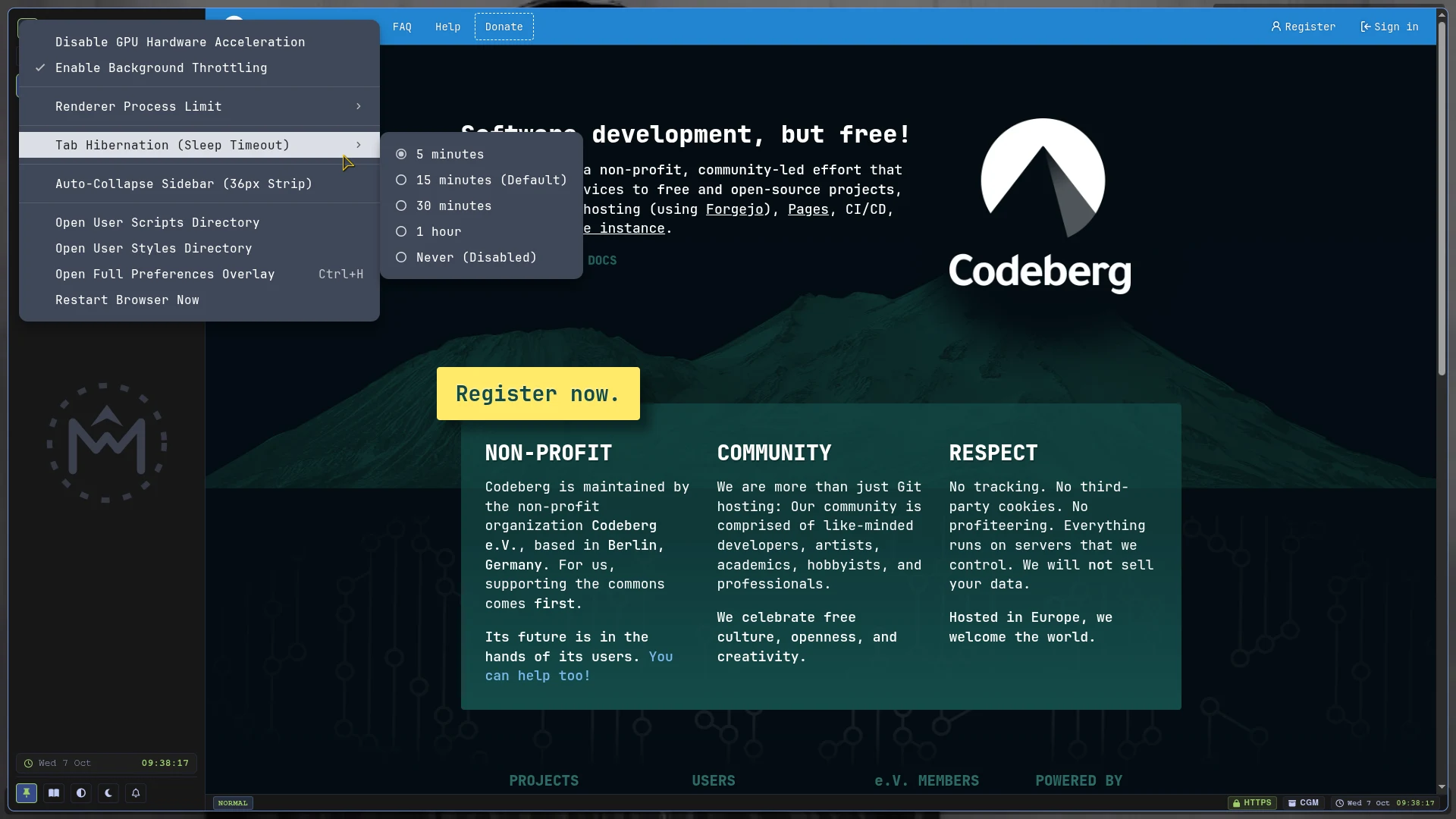Open the reader mode book icon
1456x819 pixels.
point(54,793)
